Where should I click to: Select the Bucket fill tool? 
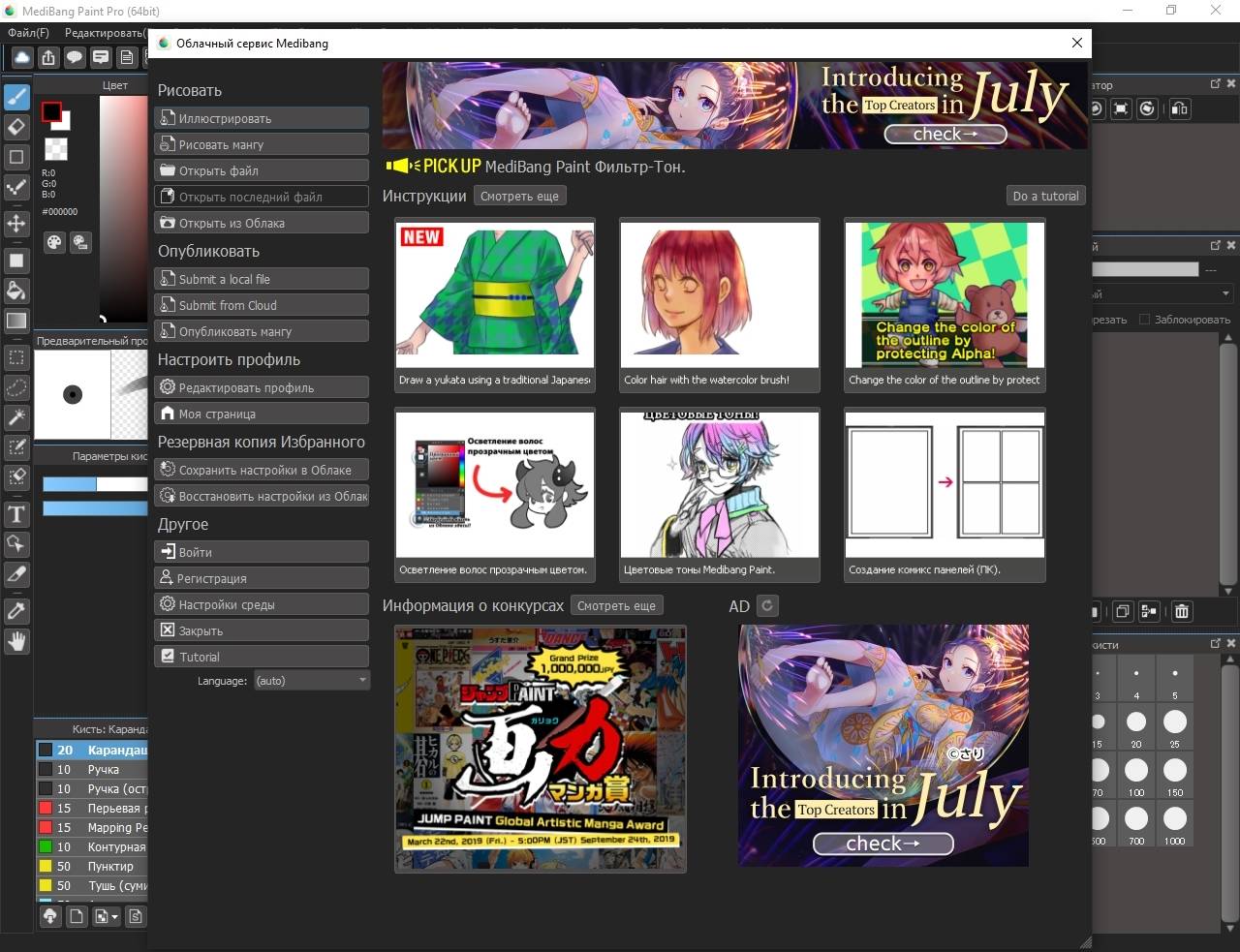(16, 291)
